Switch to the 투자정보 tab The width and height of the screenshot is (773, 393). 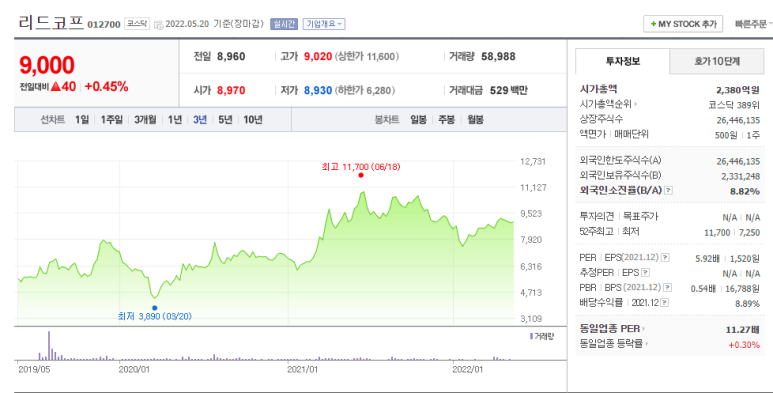[x=623, y=61]
